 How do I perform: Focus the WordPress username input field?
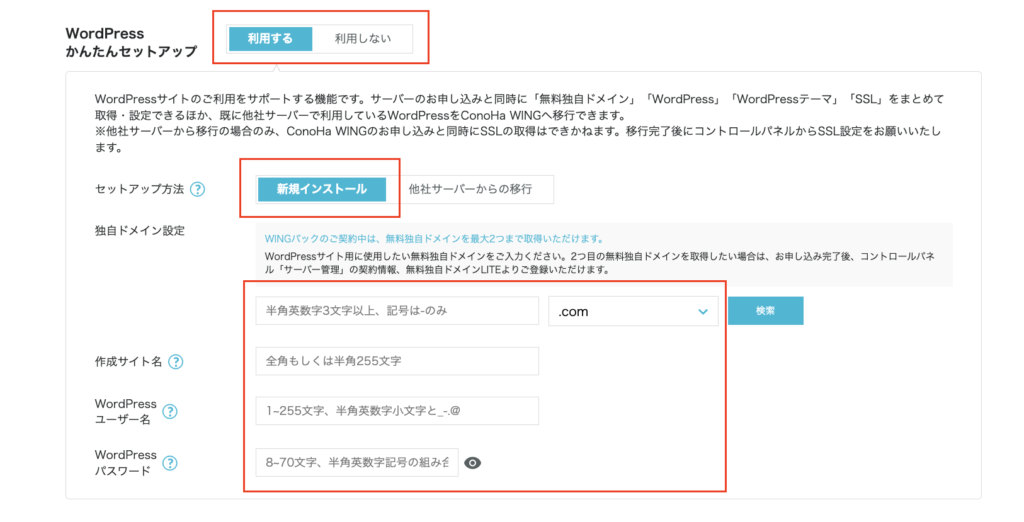[397, 411]
